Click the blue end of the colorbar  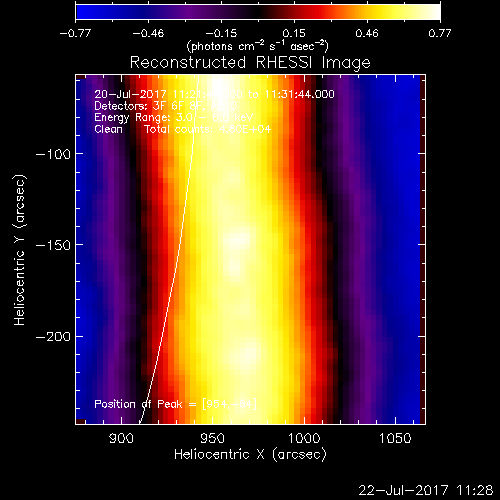[83, 12]
